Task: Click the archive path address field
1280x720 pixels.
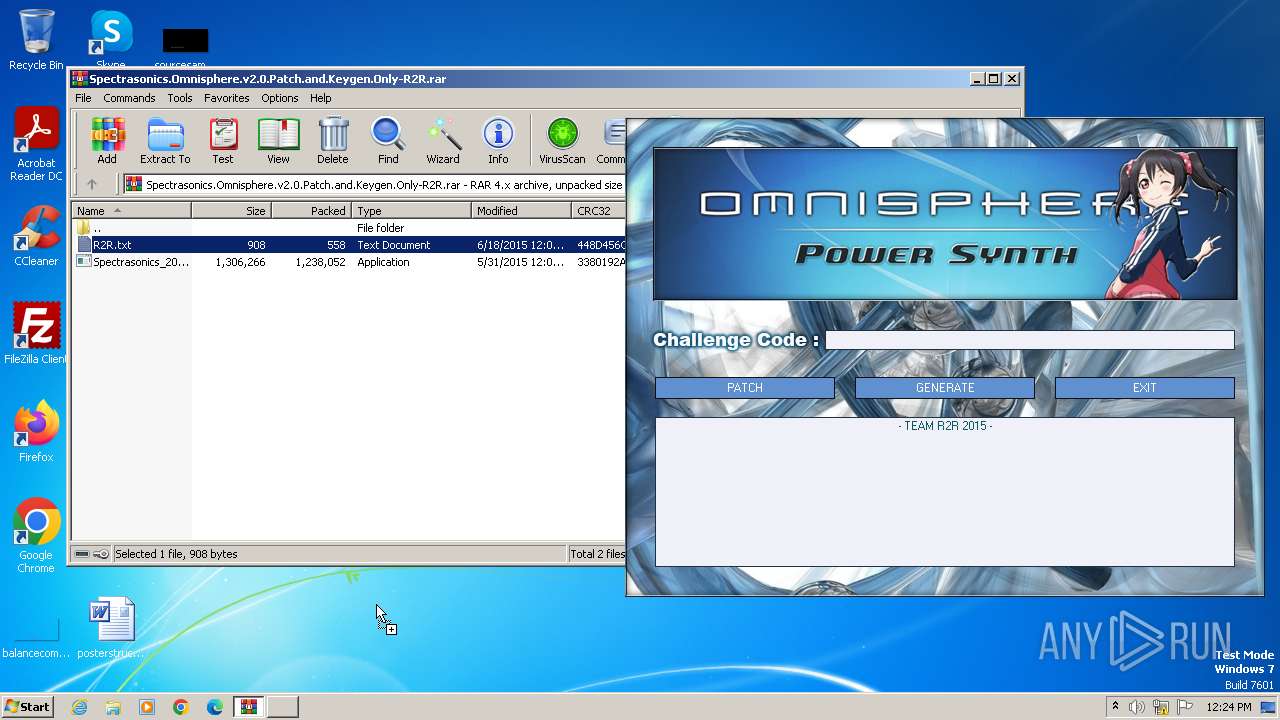Action: [374, 184]
